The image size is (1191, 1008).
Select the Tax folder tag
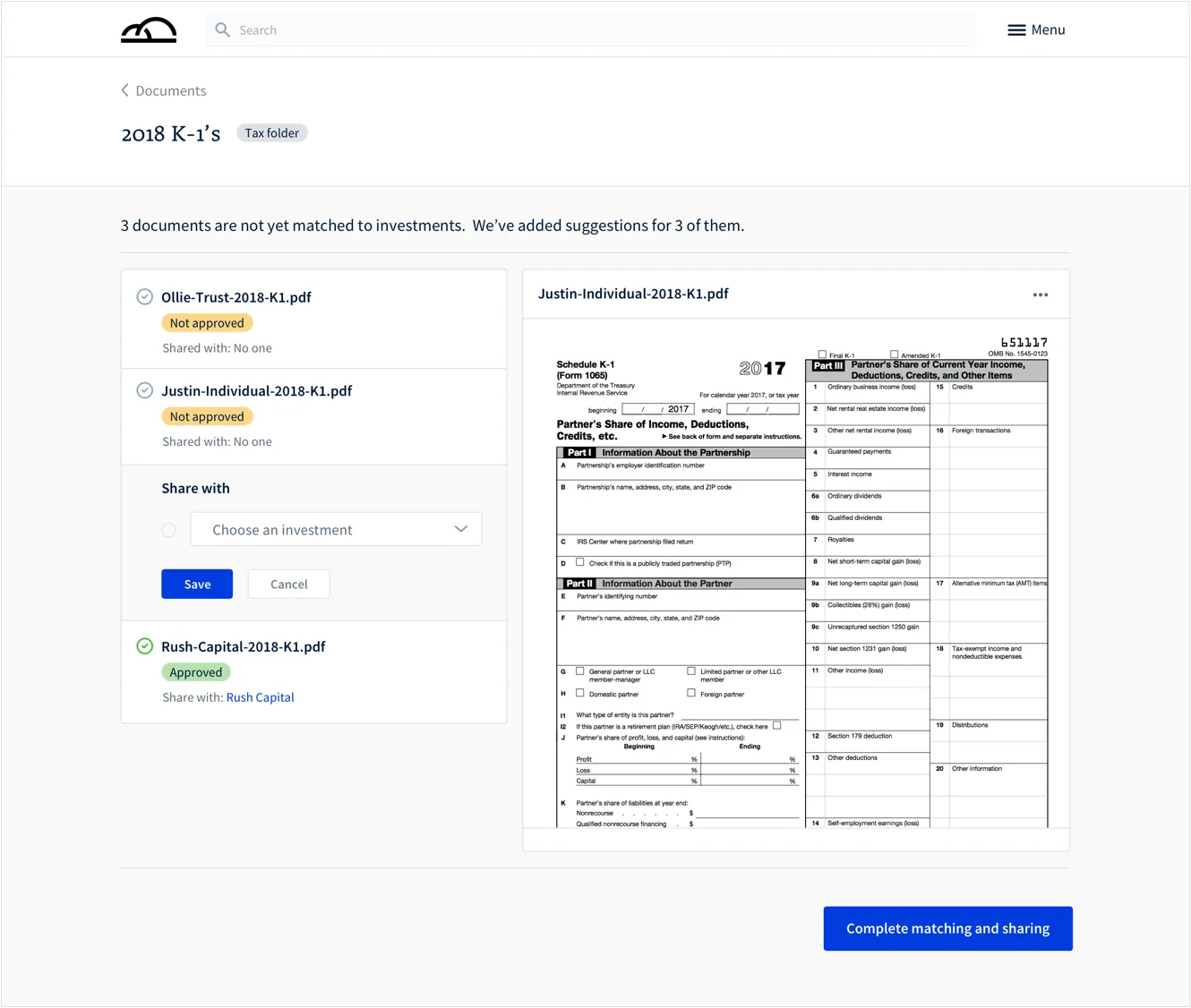point(271,132)
